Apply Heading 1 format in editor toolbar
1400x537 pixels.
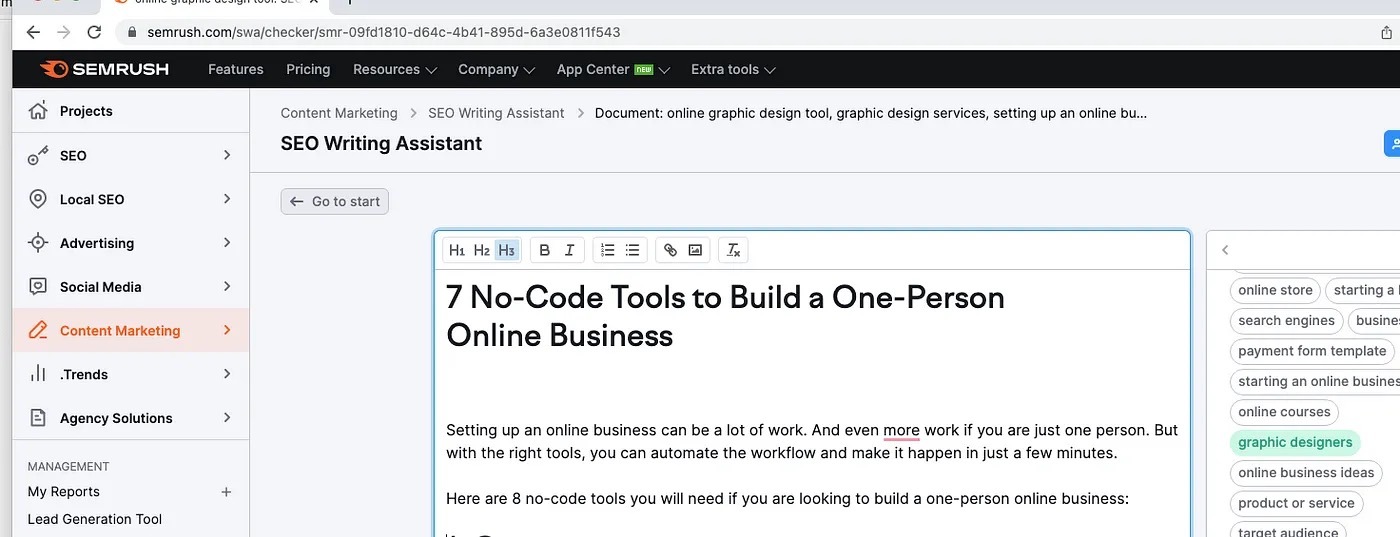(457, 250)
